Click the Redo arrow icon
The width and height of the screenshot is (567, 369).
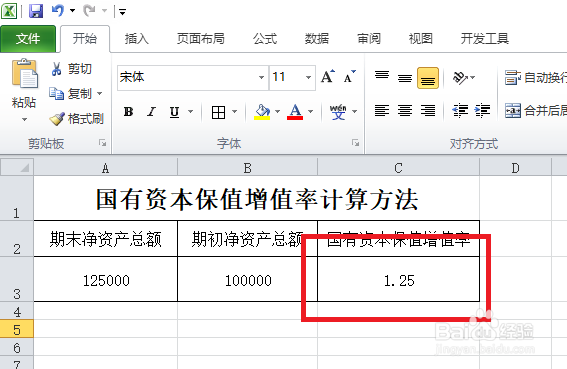coord(89,10)
